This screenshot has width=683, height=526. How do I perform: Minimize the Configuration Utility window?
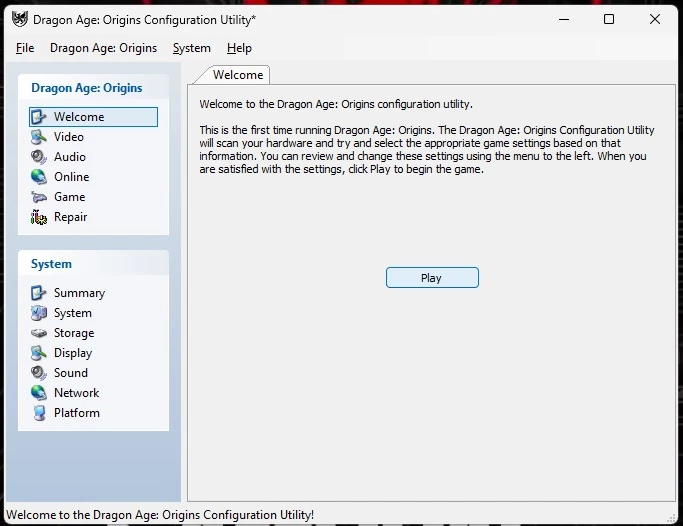pyautogui.click(x=564, y=19)
